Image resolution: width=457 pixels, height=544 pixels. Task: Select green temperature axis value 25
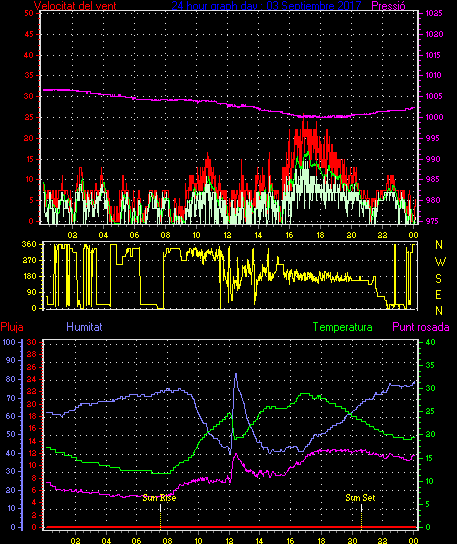tap(430, 411)
